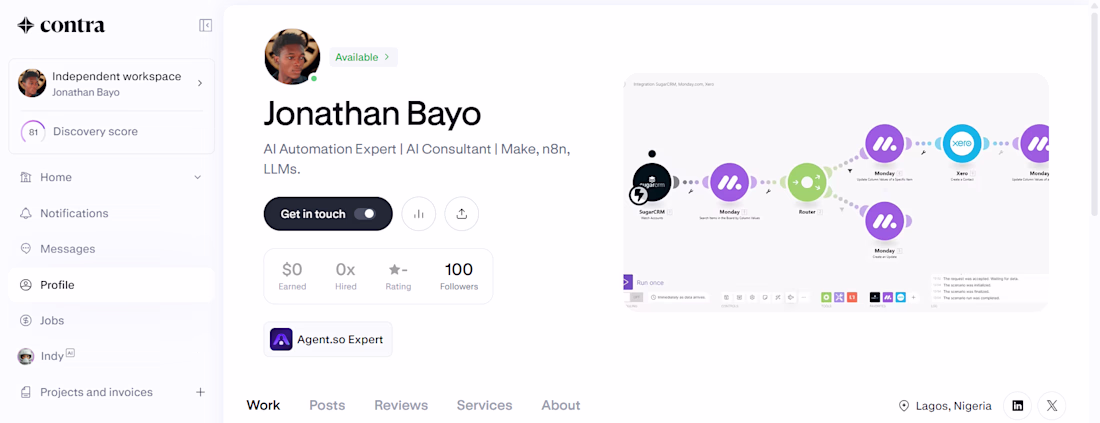The height and width of the screenshot is (423, 1100).
Task: Expand the Home chevron
Action: tap(197, 177)
